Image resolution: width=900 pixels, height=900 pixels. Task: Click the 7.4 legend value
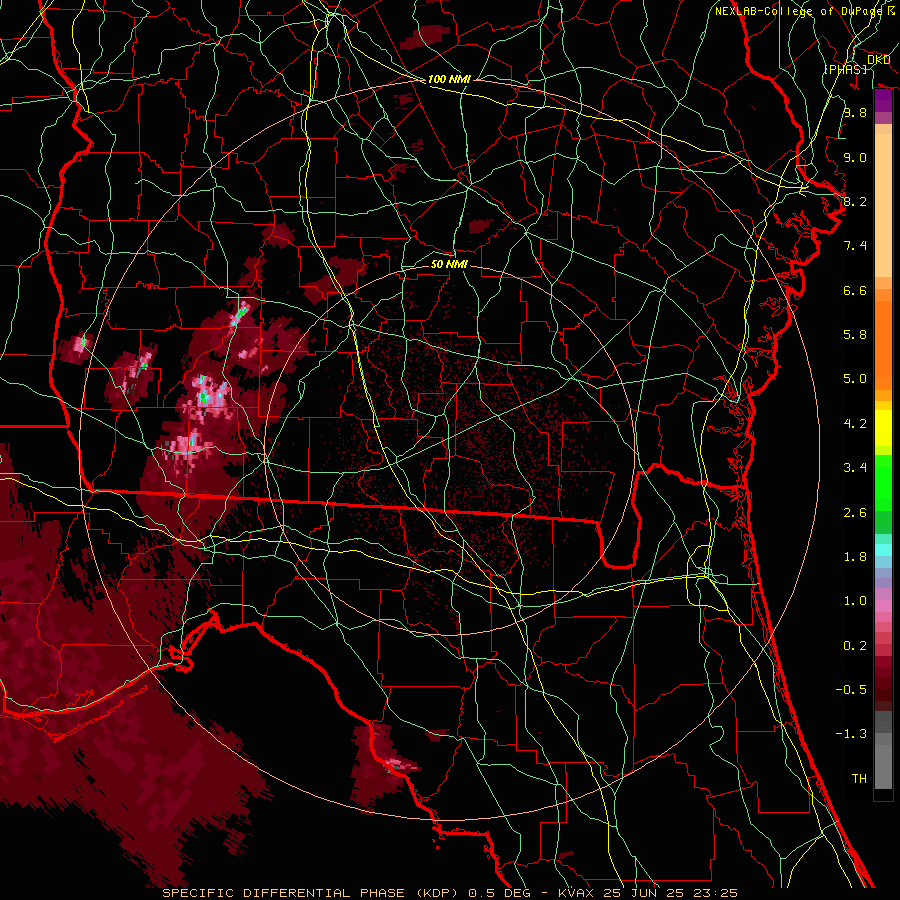855,246
